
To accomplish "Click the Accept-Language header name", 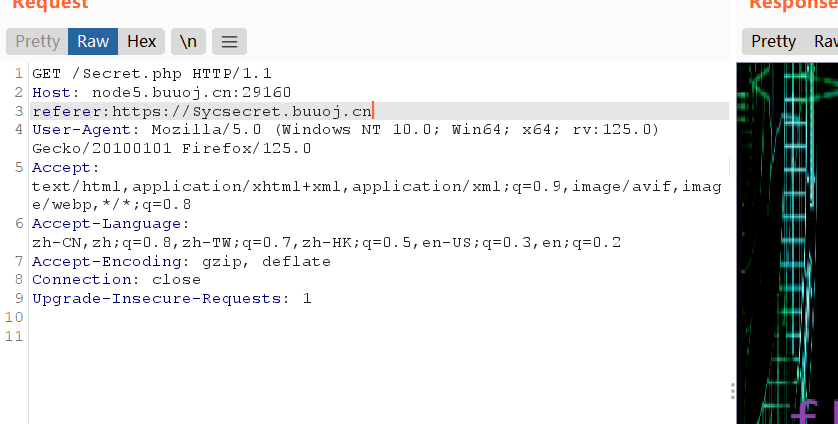I will pyautogui.click(x=107, y=223).
